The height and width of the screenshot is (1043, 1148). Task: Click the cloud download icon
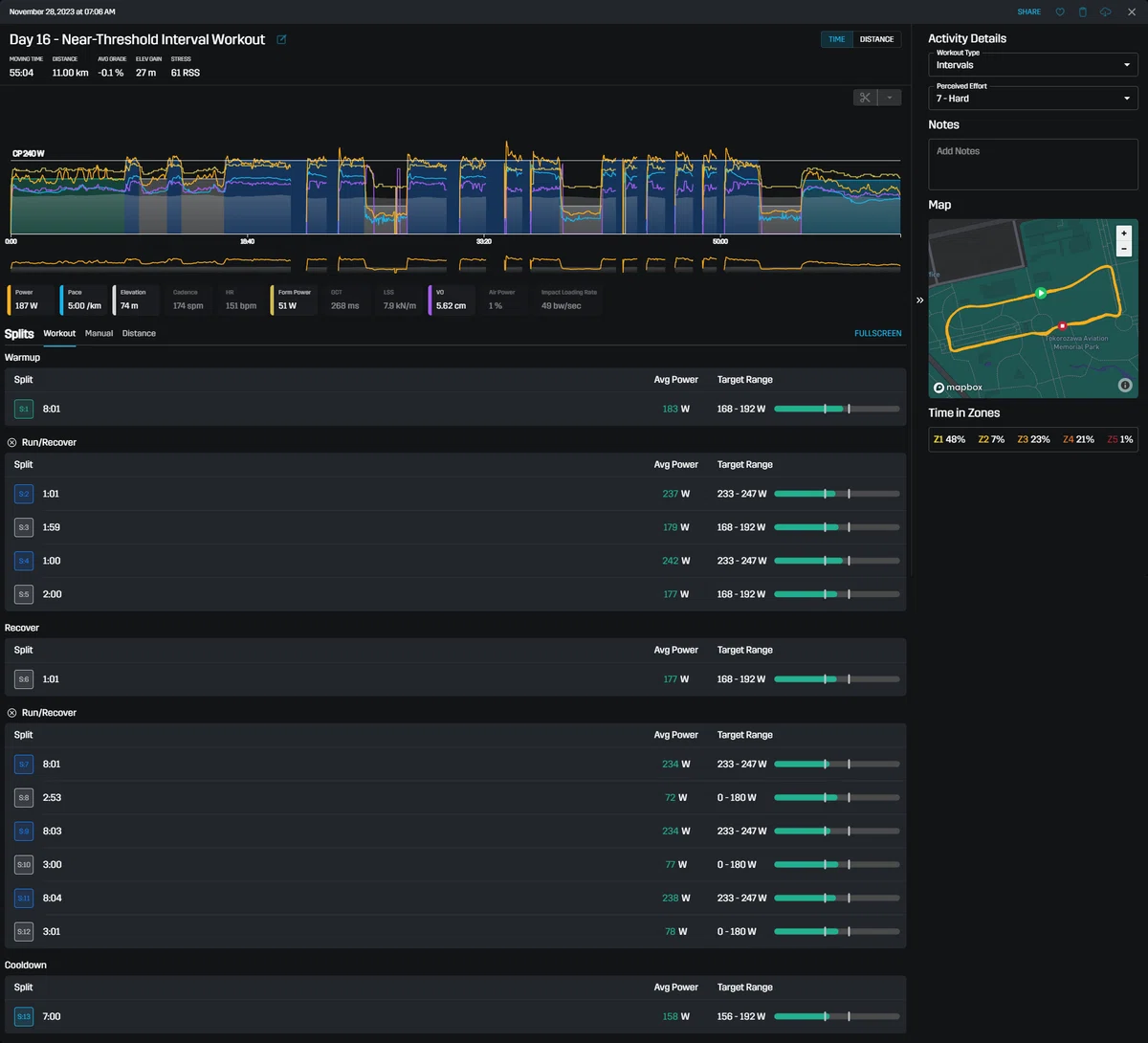point(1106,11)
